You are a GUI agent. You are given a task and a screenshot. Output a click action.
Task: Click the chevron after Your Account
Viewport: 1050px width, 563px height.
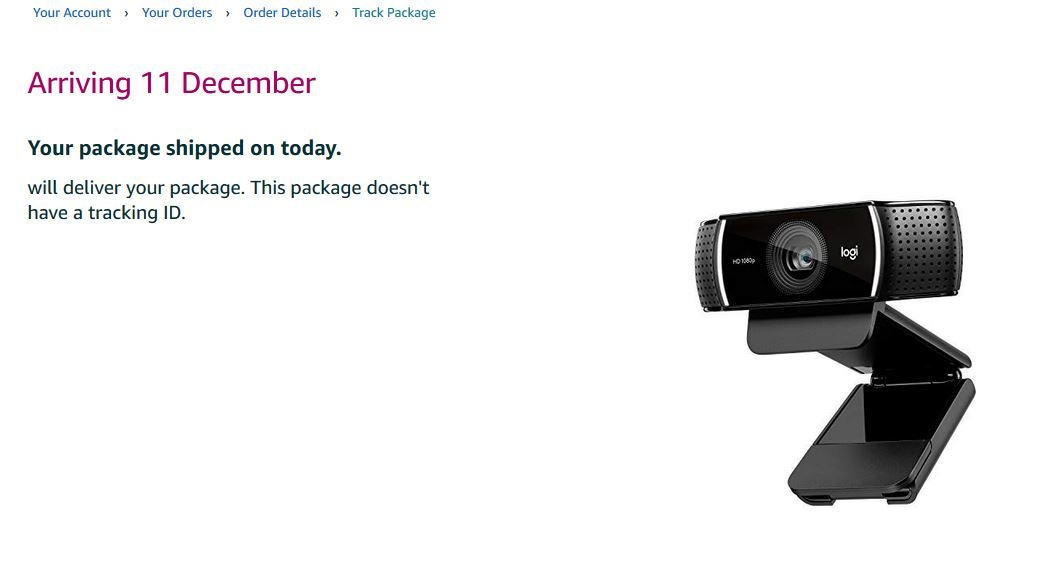[x=127, y=13]
